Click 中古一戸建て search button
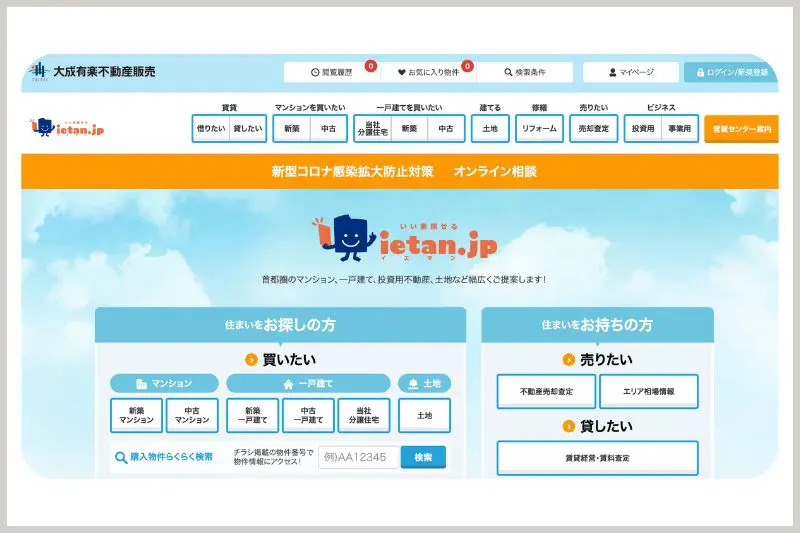 pyautogui.click(x=308, y=415)
